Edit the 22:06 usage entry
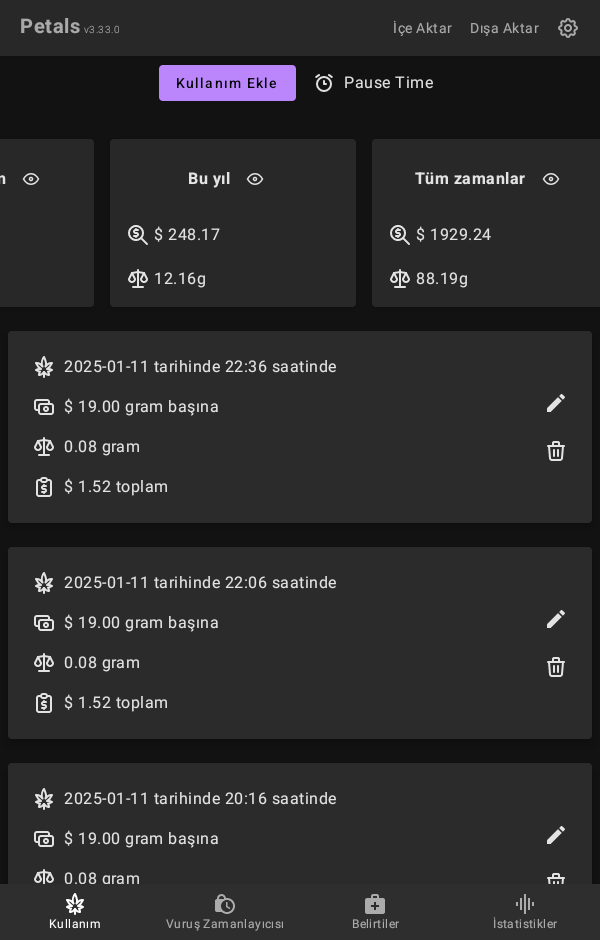600x940 pixels. click(x=556, y=619)
